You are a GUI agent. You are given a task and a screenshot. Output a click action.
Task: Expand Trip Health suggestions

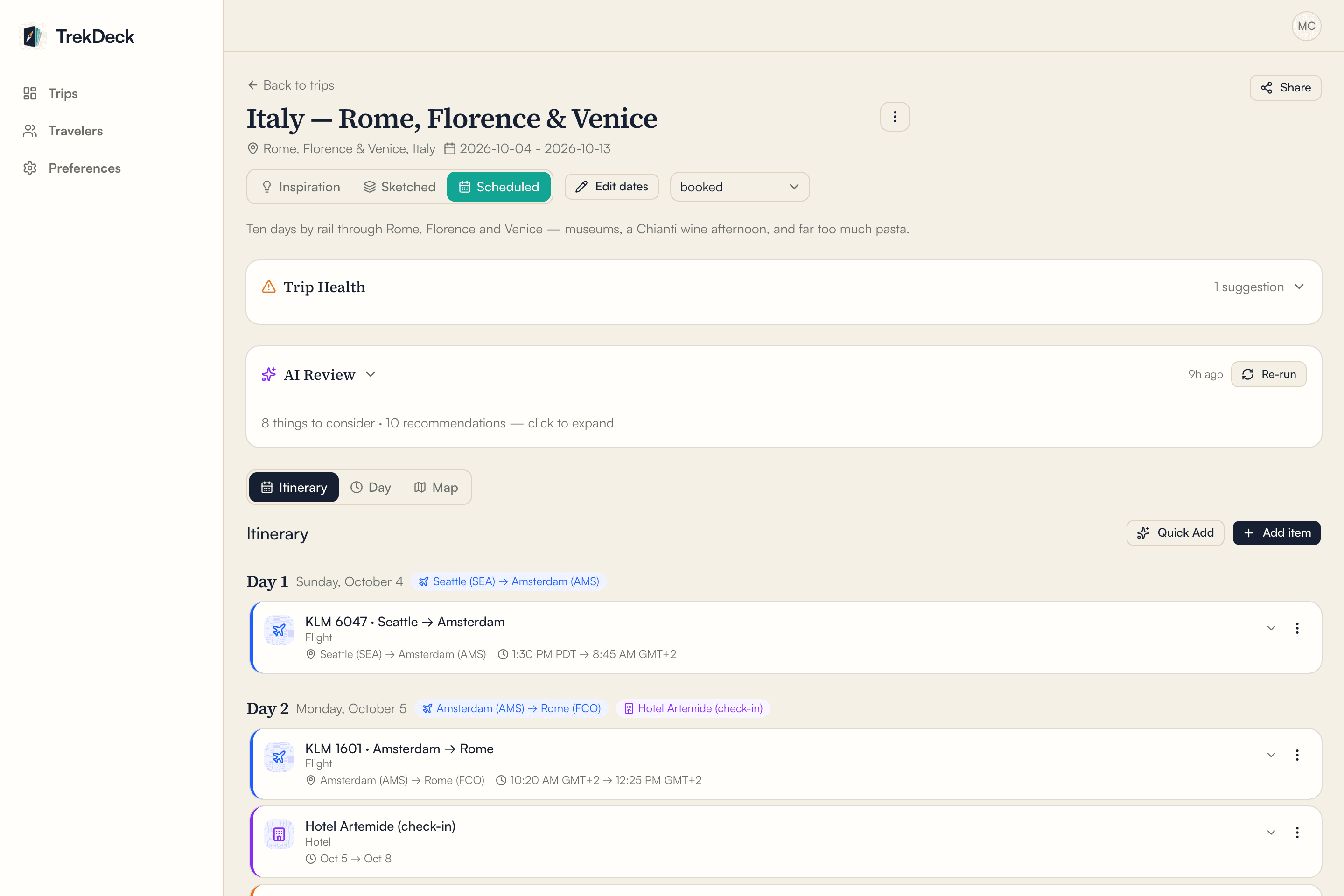1299,286
